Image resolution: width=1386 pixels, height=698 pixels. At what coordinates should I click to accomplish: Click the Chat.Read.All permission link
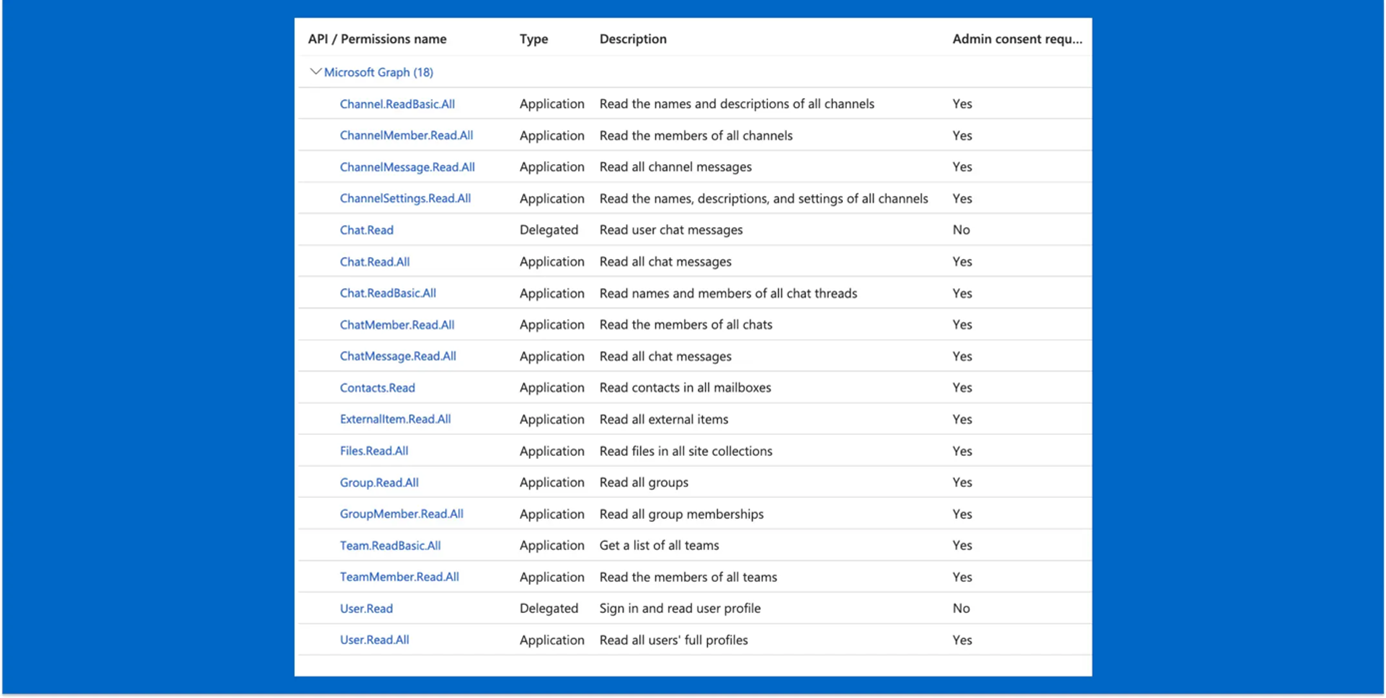click(x=374, y=262)
